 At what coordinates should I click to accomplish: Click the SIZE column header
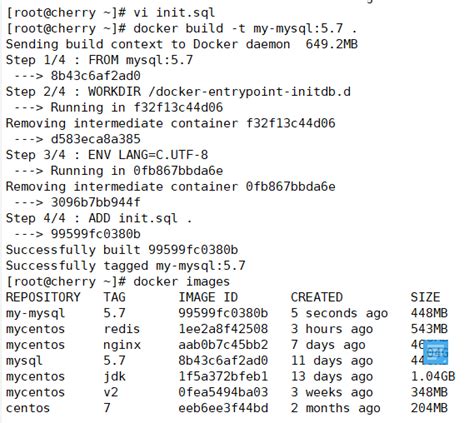pyautogui.click(x=425, y=297)
